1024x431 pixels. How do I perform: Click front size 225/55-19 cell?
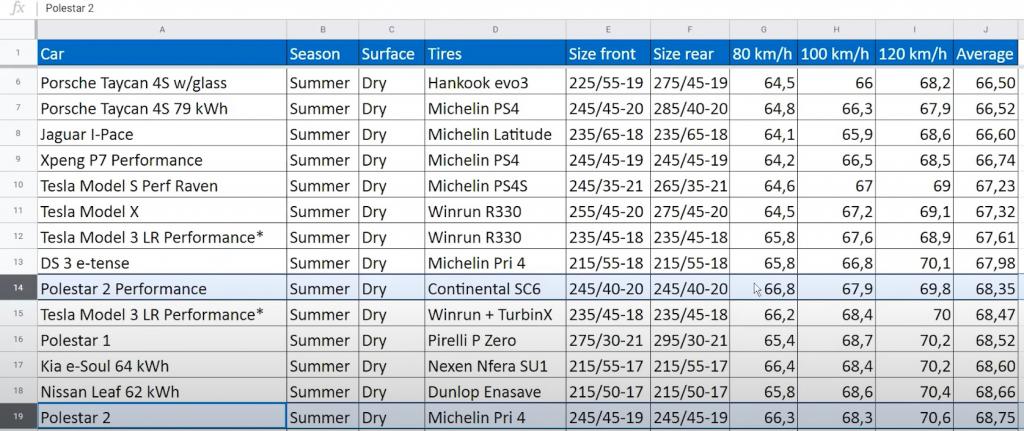(608, 82)
